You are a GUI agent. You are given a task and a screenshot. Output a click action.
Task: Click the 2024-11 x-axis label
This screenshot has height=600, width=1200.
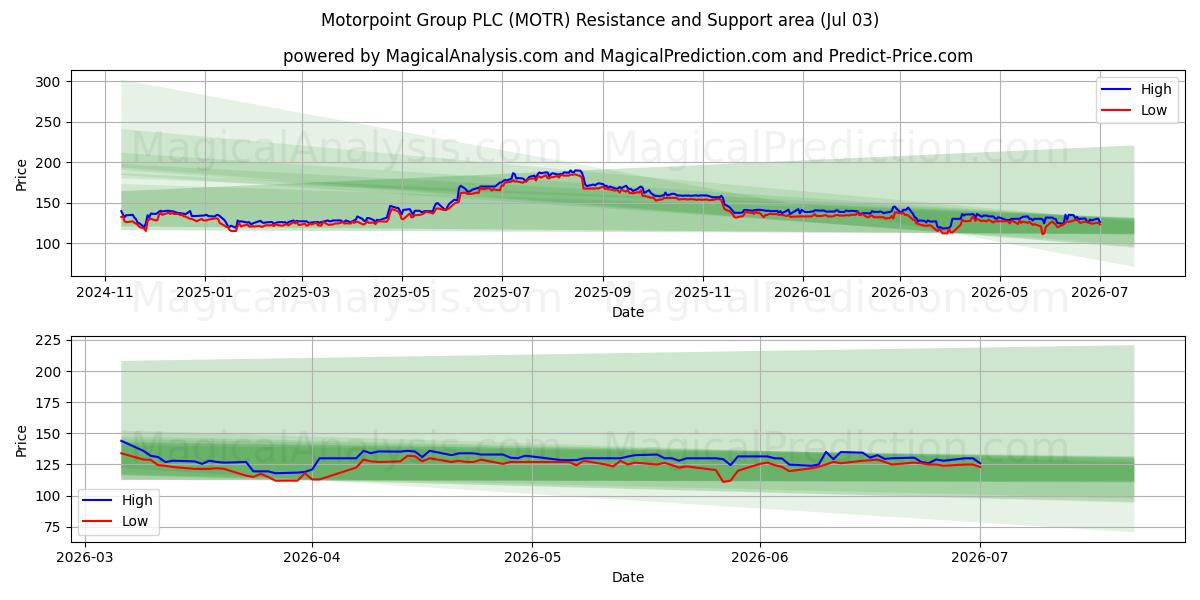point(106,292)
